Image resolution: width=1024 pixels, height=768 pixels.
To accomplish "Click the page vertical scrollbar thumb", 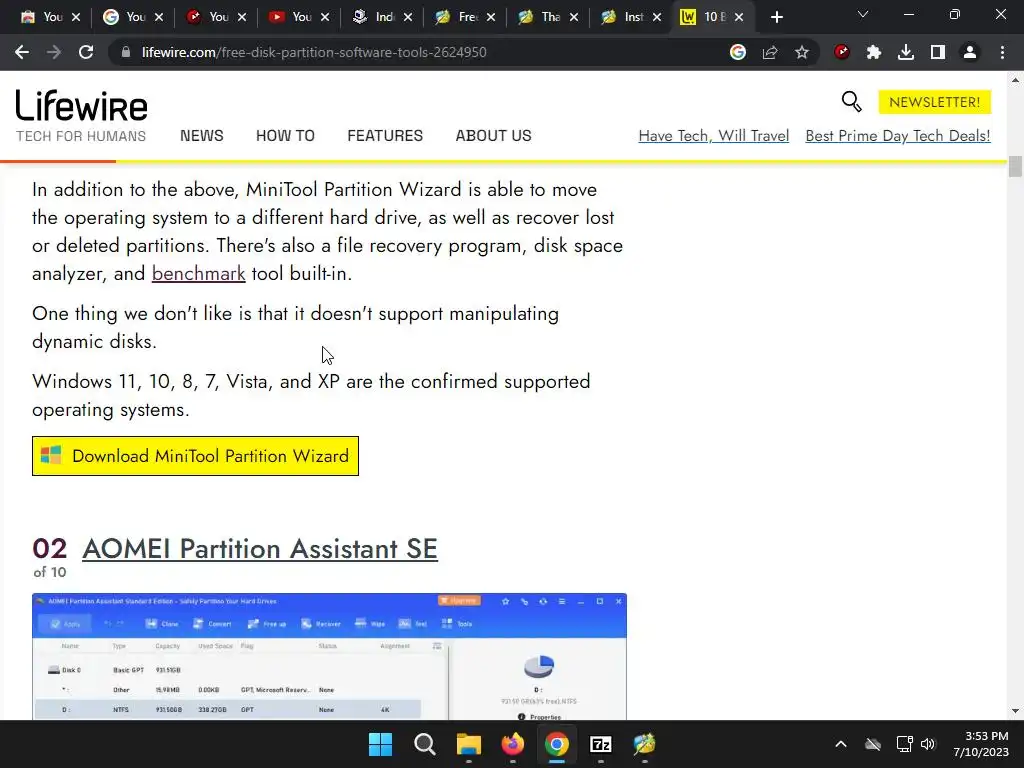I will (x=1015, y=166).
